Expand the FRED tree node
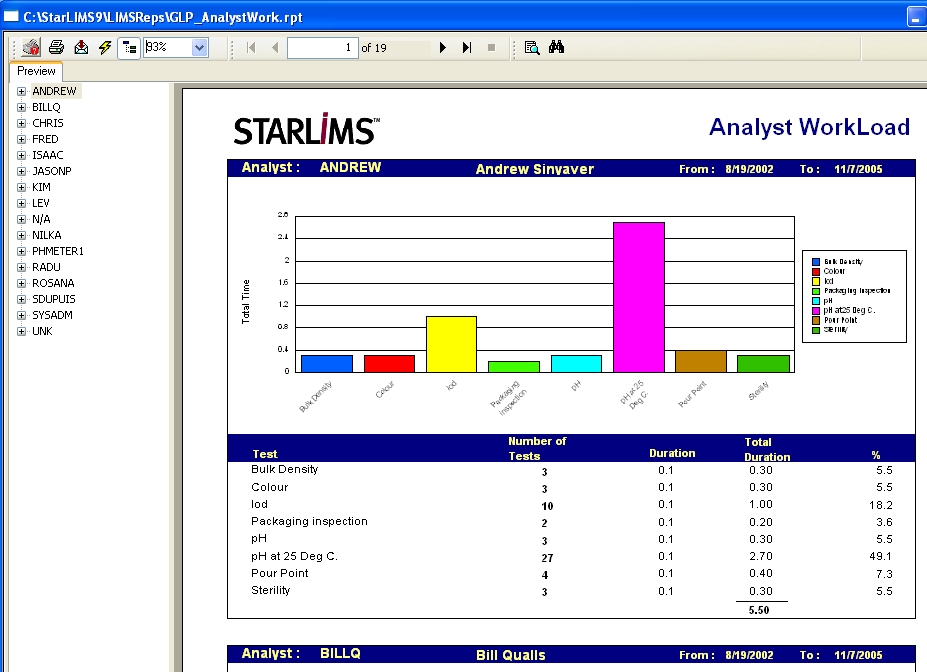This screenshot has height=672, width=927. click(x=21, y=139)
